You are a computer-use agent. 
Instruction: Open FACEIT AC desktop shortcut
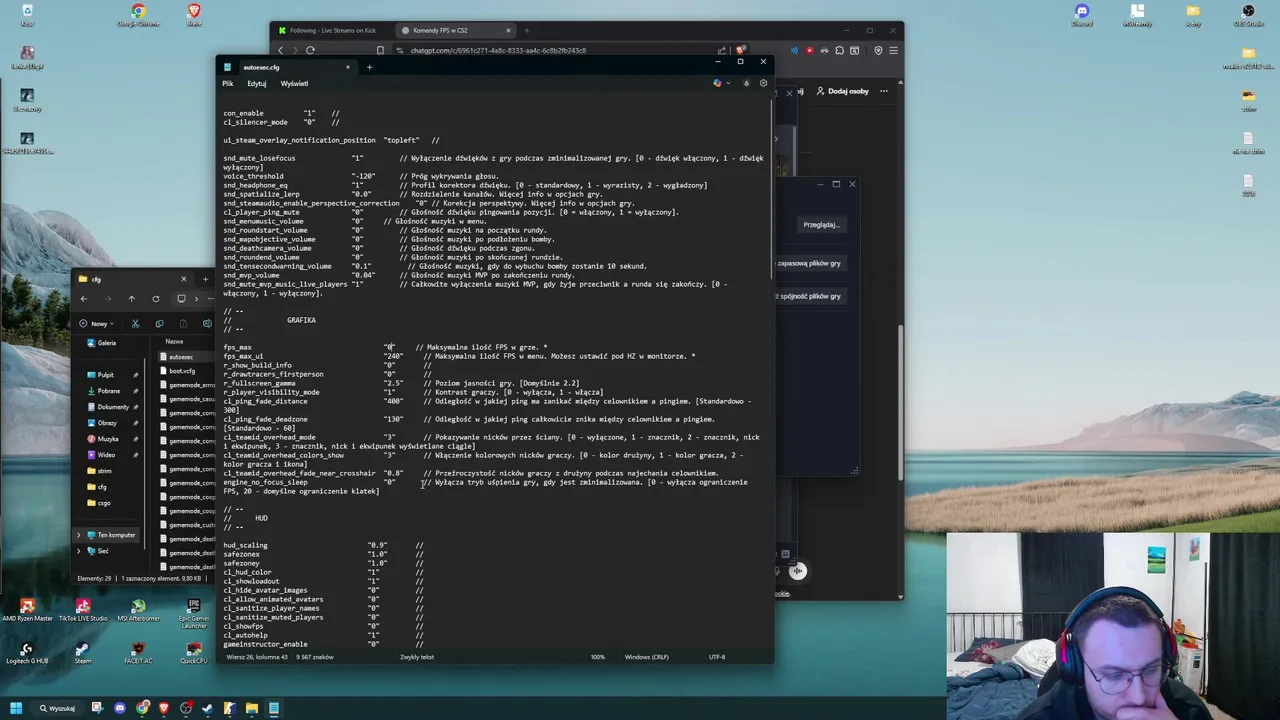point(138,654)
